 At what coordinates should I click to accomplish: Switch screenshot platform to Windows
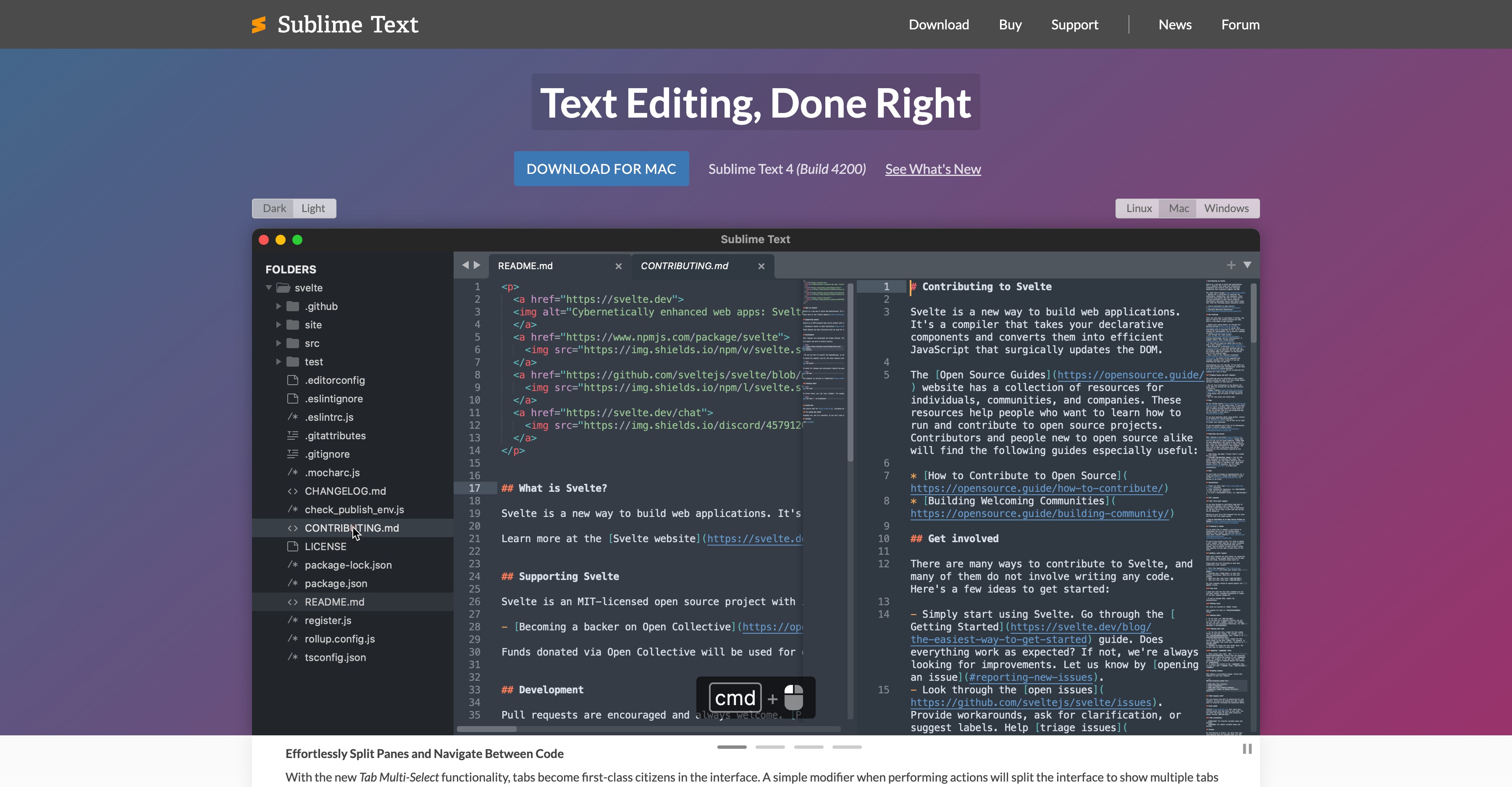coord(1226,208)
